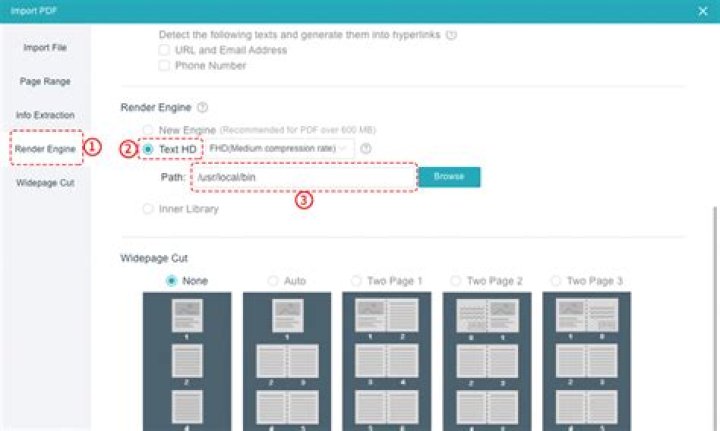The height and width of the screenshot is (431, 720).
Task: Tick the Phone Number checkbox
Action: coord(164,66)
